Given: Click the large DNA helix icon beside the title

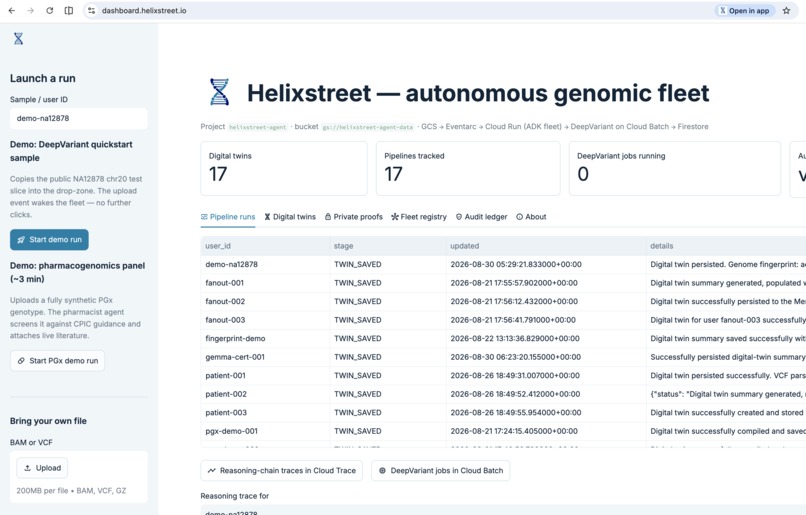Looking at the screenshot, I should tap(219, 92).
